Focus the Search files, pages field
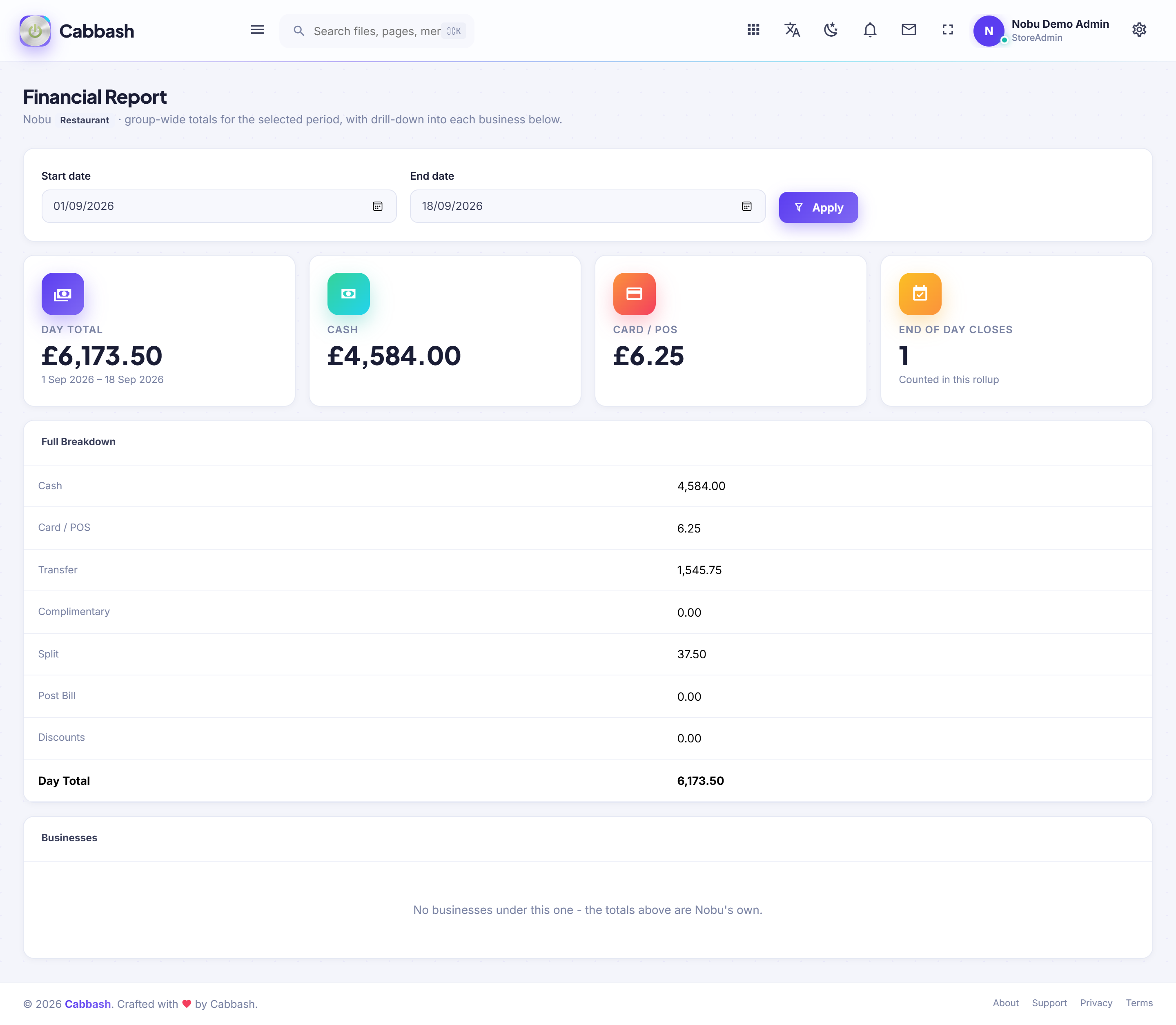This screenshot has width=1176, height=1025. [x=376, y=31]
